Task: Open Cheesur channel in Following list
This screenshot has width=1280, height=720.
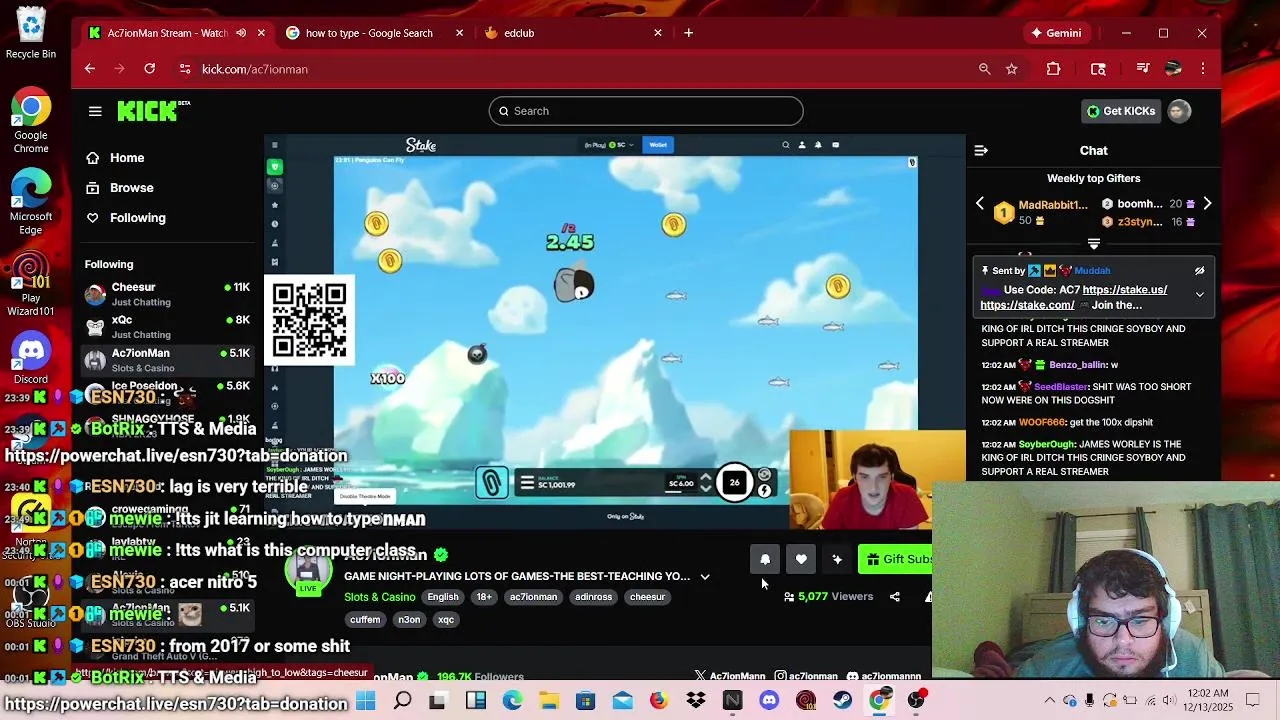Action: 167,294
